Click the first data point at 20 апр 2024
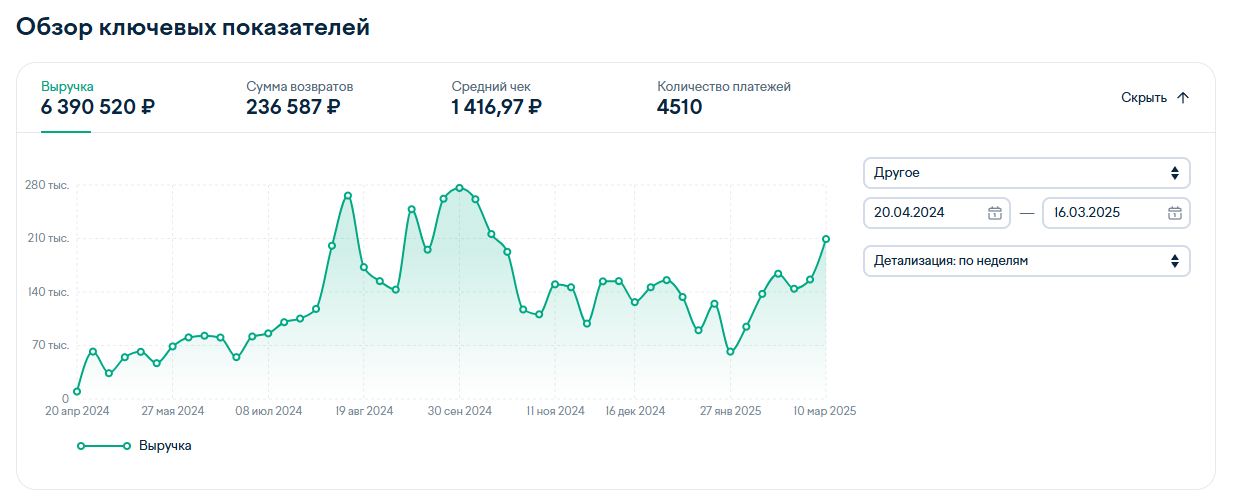Screen dimensions: 1235x497 77,392
